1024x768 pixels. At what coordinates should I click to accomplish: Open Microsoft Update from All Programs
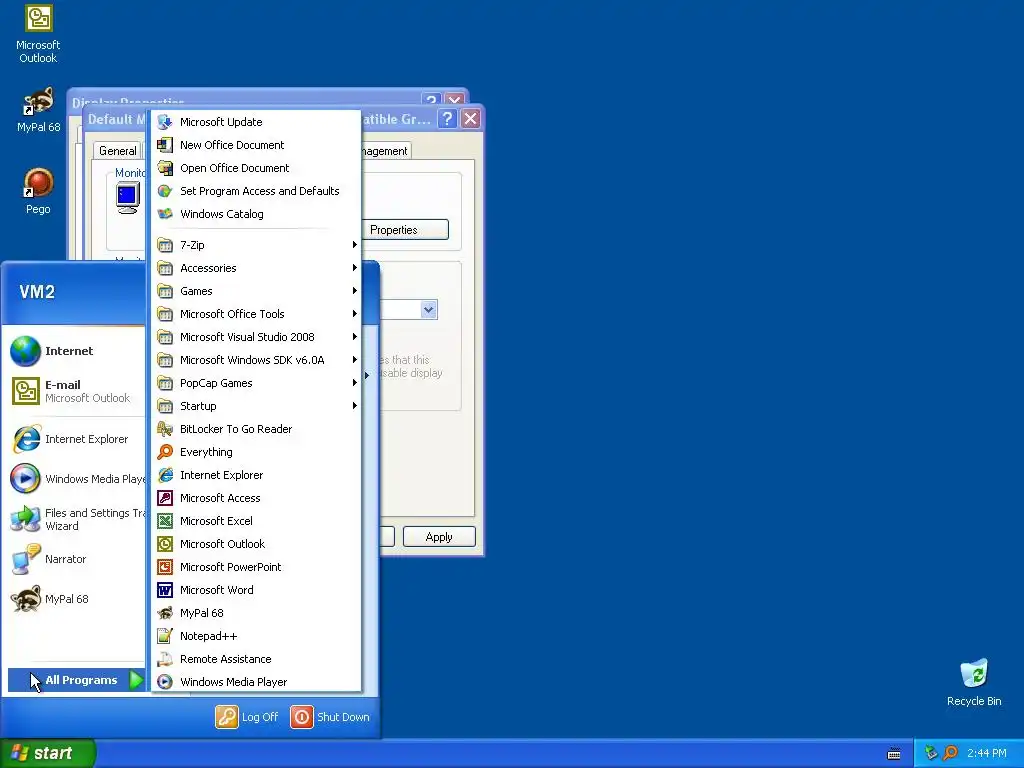point(256,122)
